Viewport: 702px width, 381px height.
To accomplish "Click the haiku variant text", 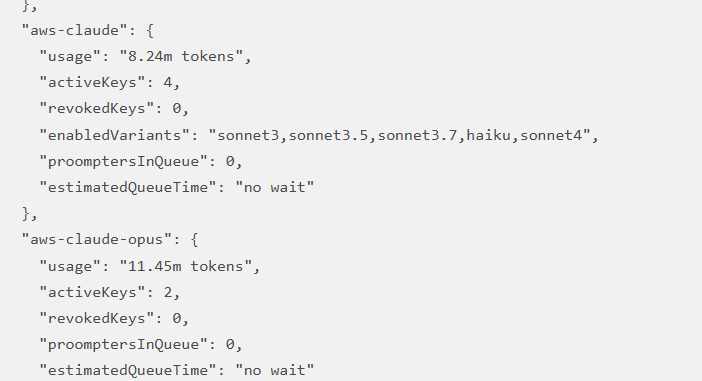I will click(488, 135).
